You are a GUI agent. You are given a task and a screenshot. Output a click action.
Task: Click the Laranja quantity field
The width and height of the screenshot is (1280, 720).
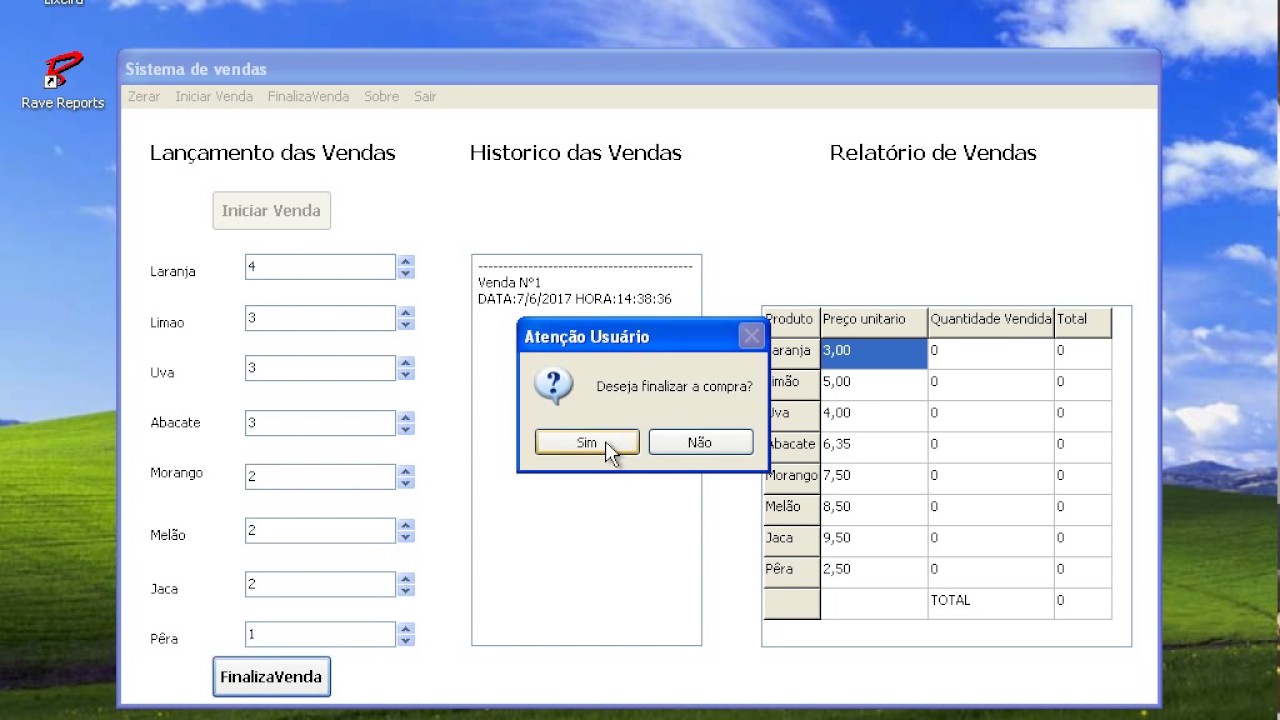tap(320, 267)
